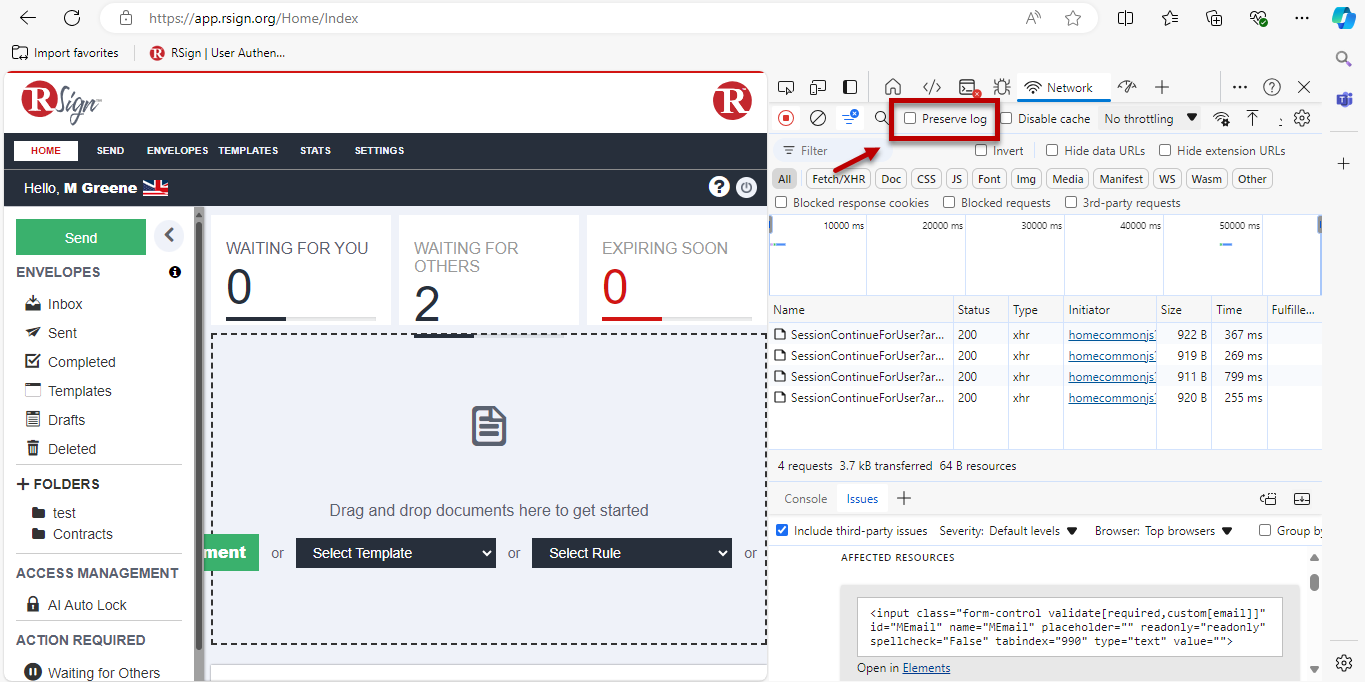Screen dimensions: 1365x682
Task: Open the Copilot icon in Edge
Action: pos(1344,18)
